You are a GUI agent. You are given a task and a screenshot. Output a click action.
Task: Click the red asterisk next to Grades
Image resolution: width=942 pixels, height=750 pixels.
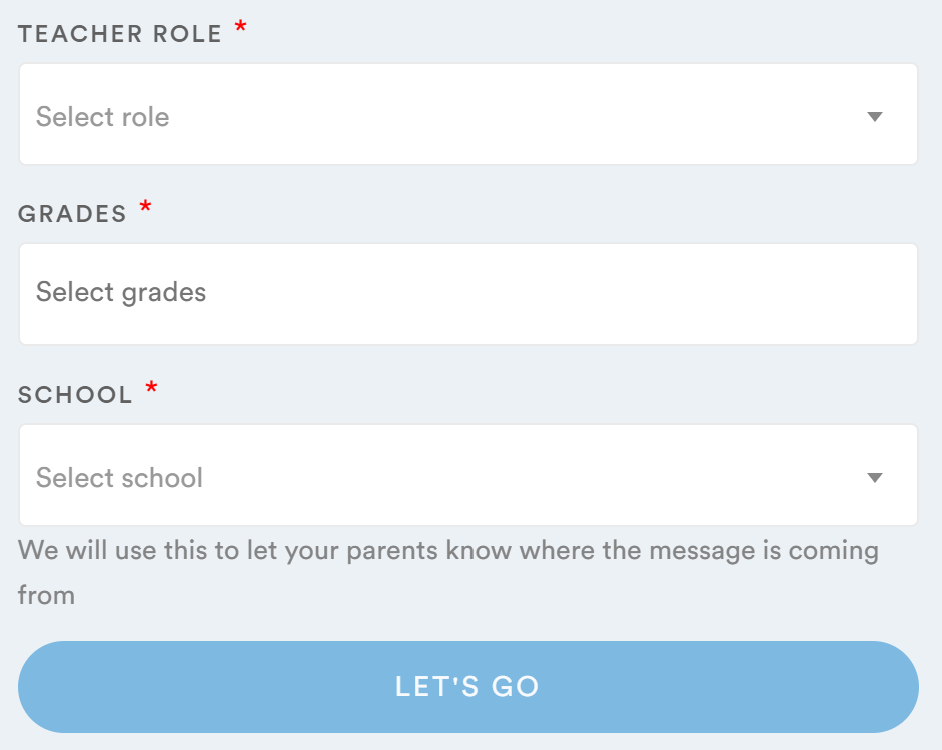pos(146,209)
